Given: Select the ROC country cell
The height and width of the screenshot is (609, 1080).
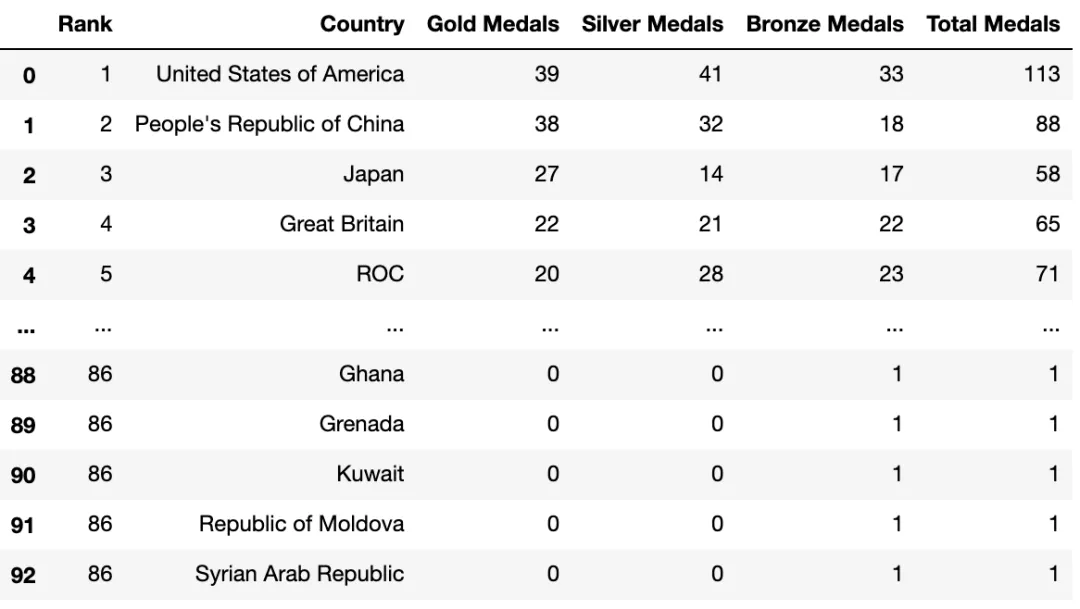Looking at the screenshot, I should click(x=380, y=274).
